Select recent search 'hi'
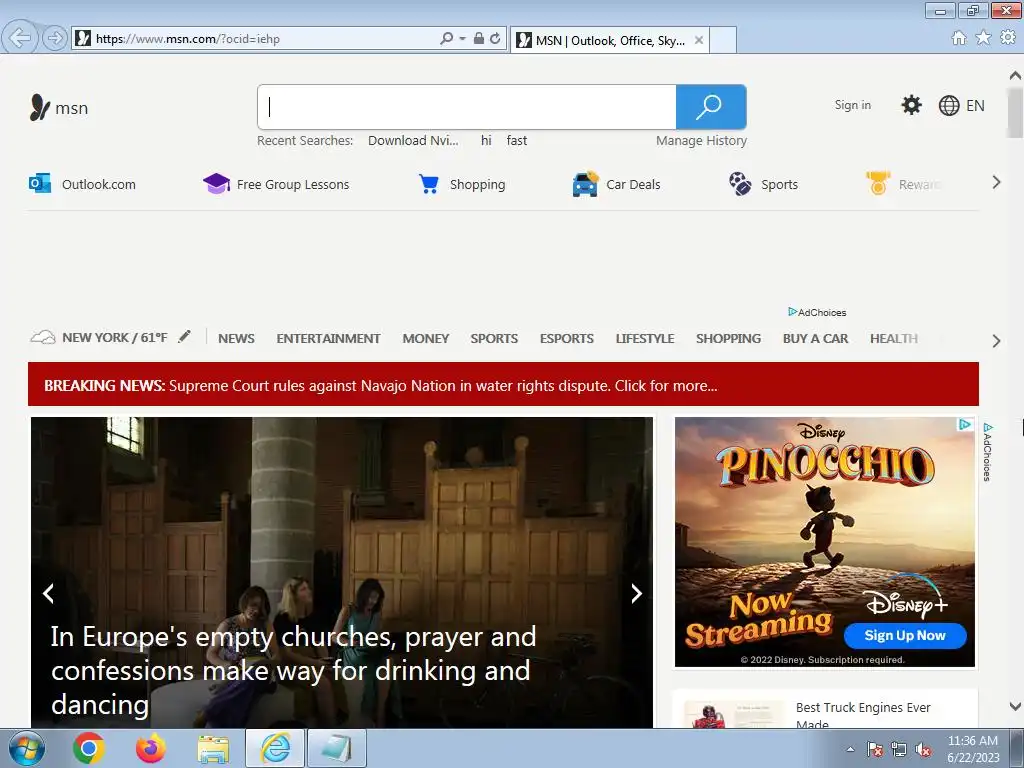1024x768 pixels. [486, 140]
